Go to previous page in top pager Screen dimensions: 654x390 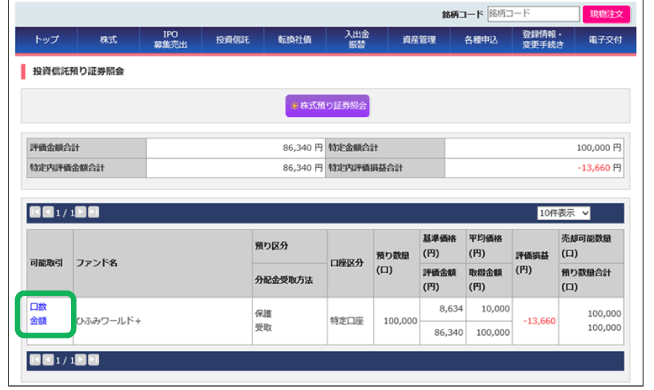[x=48, y=212]
